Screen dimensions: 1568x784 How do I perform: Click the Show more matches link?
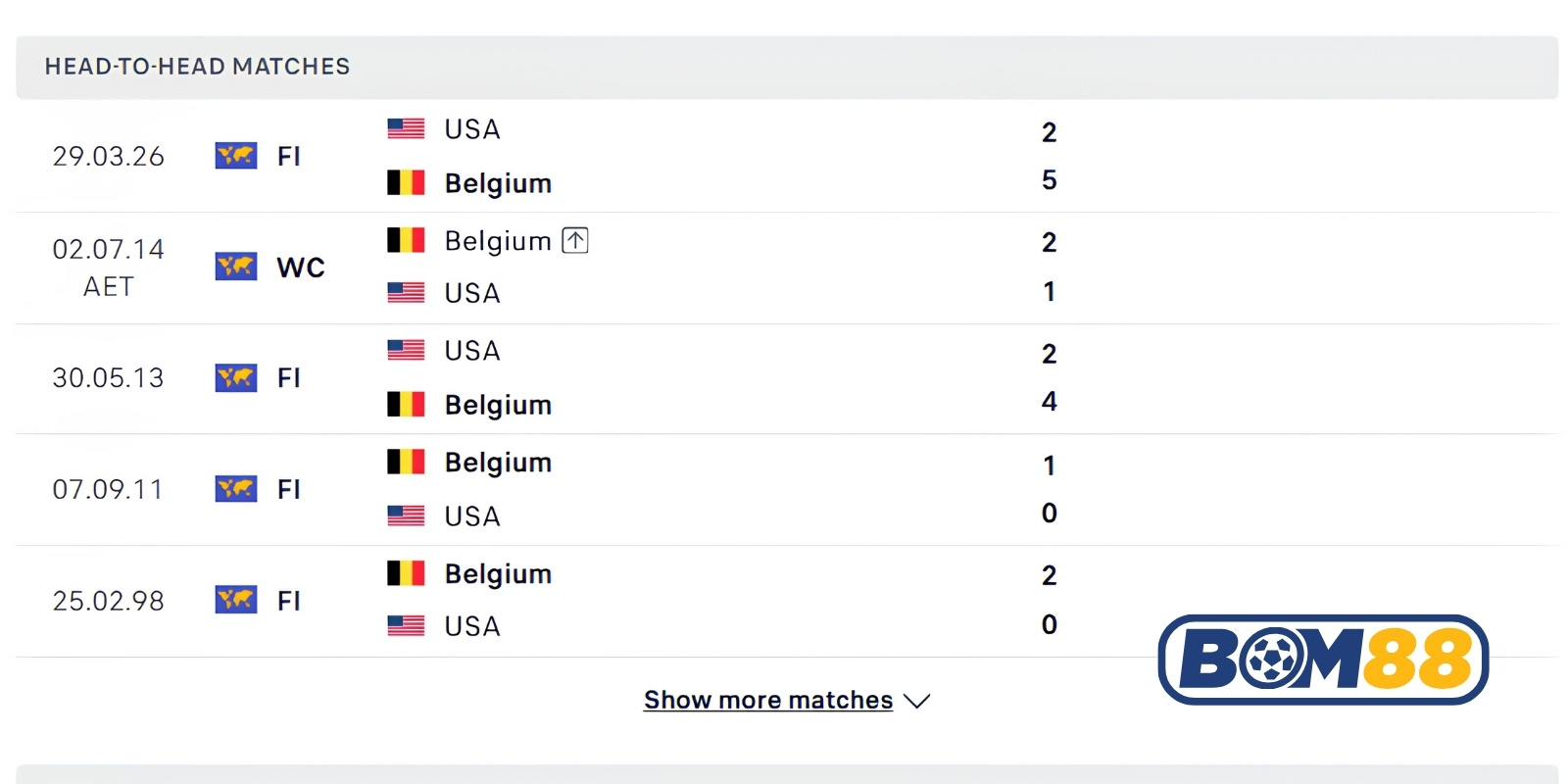click(x=768, y=700)
